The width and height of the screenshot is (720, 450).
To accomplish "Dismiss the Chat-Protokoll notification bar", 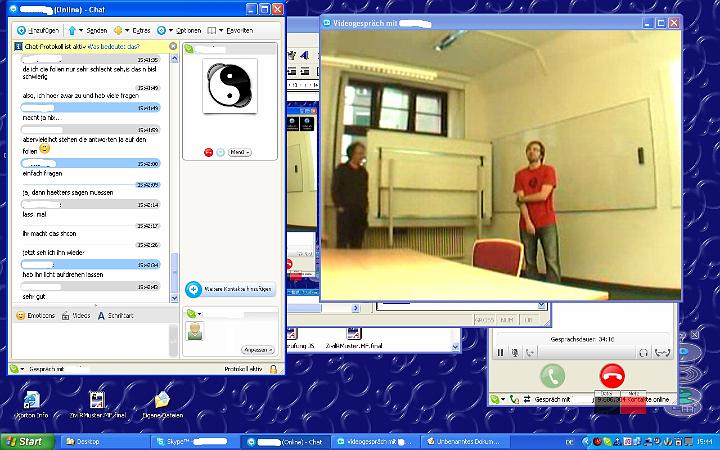I will tap(173, 46).
